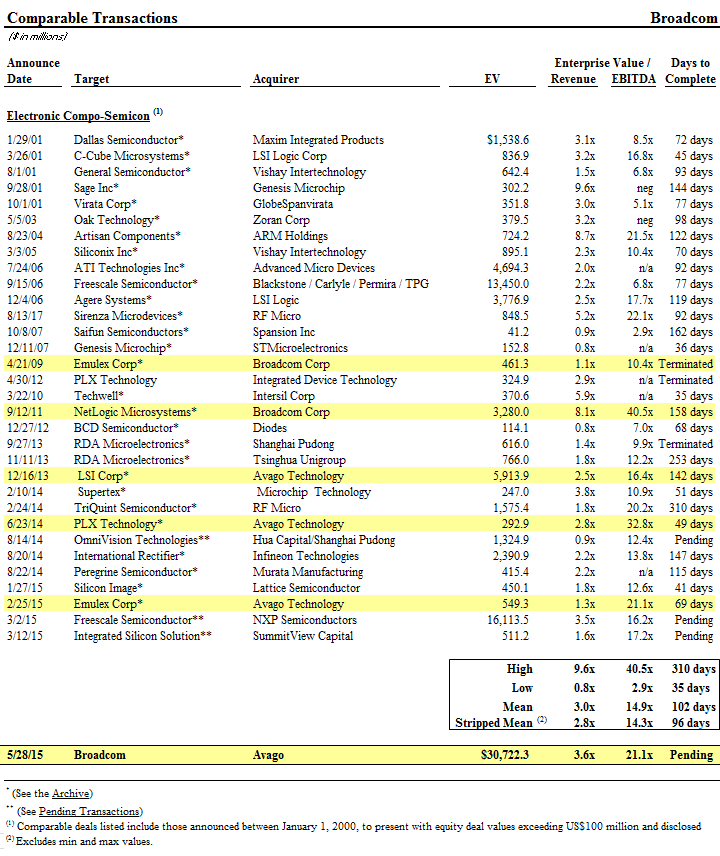Screen dimensions: 720x856
Task: Select TriQuint Semiconductor target cell
Action: point(135,508)
